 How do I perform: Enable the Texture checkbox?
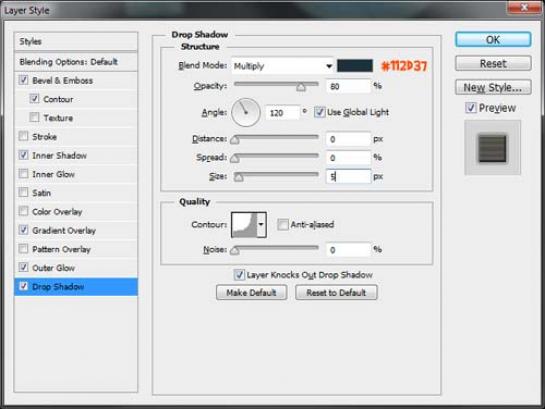pos(34,117)
